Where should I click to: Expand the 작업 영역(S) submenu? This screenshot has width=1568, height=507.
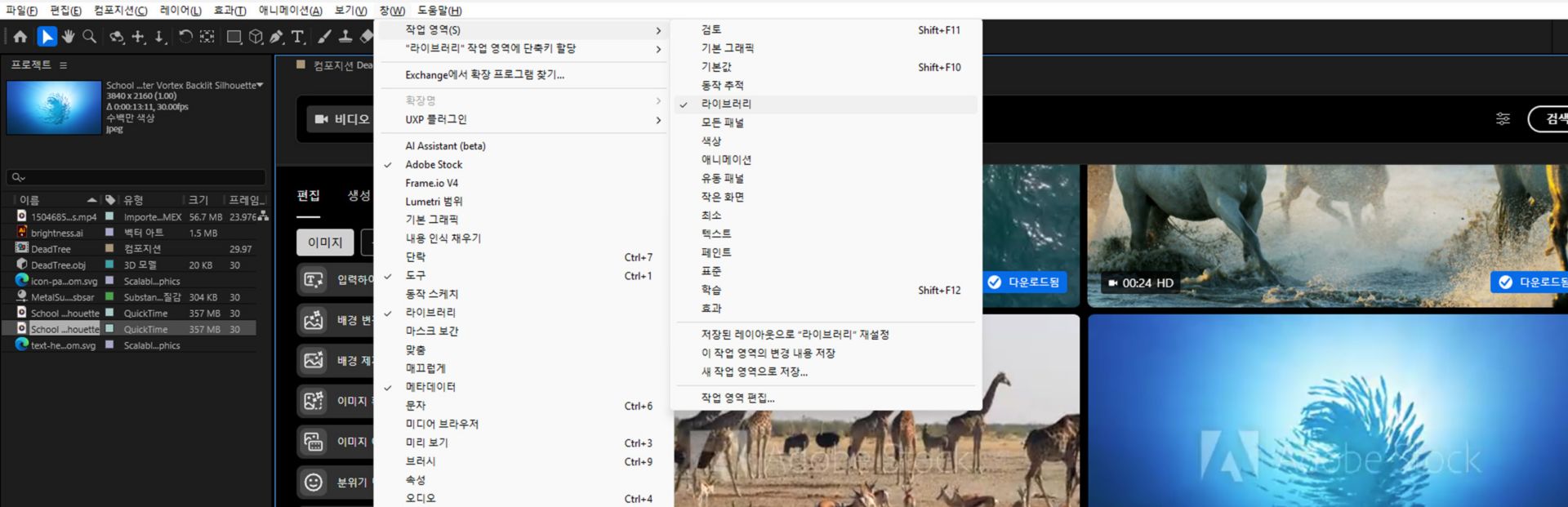point(521,30)
